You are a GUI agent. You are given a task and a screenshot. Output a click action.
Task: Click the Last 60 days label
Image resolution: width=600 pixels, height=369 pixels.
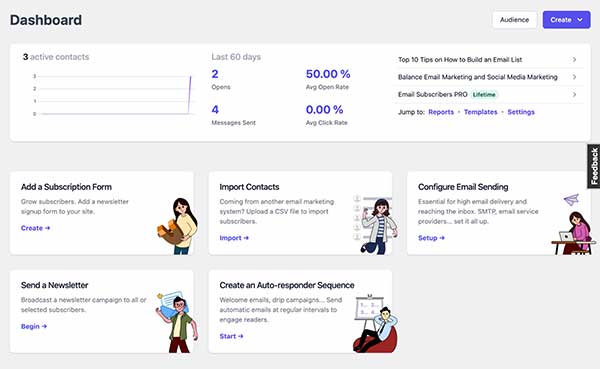[x=236, y=57]
